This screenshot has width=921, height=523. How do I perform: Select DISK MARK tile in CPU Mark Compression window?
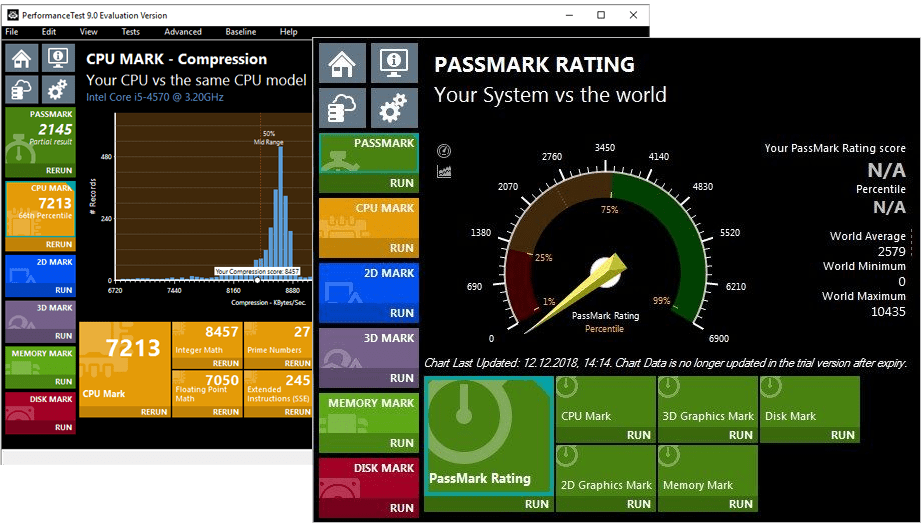coord(41,413)
